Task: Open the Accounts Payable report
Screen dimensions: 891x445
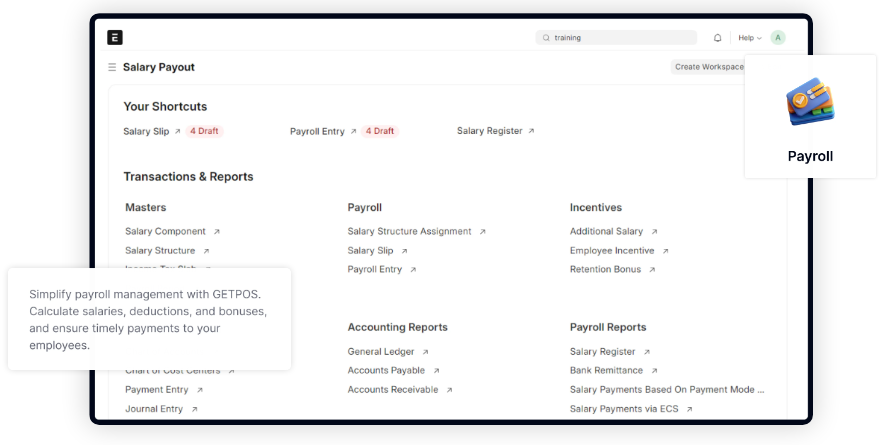Action: (386, 371)
